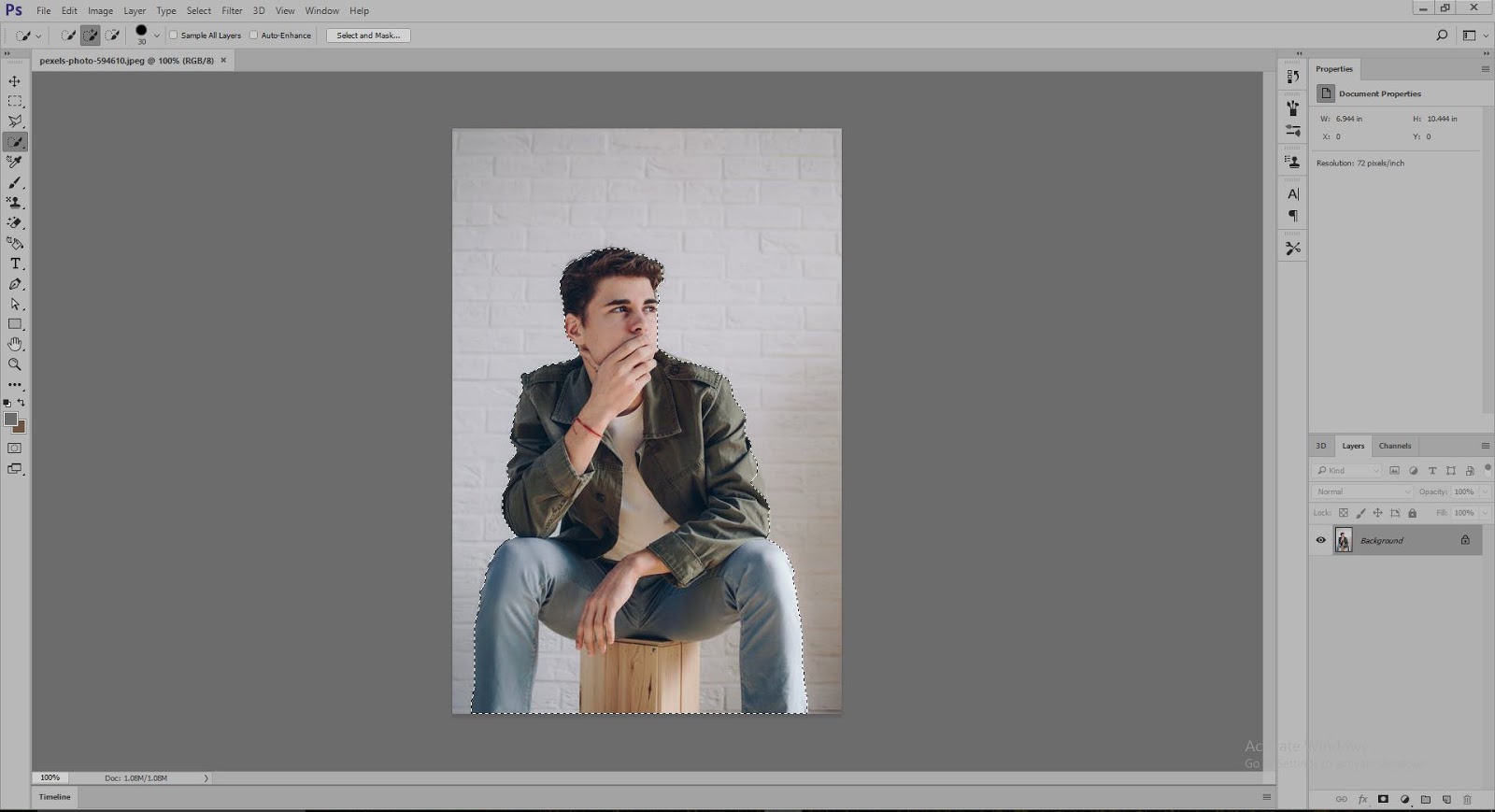
Task: Choose New Selection mode in options bar
Action: tap(68, 36)
